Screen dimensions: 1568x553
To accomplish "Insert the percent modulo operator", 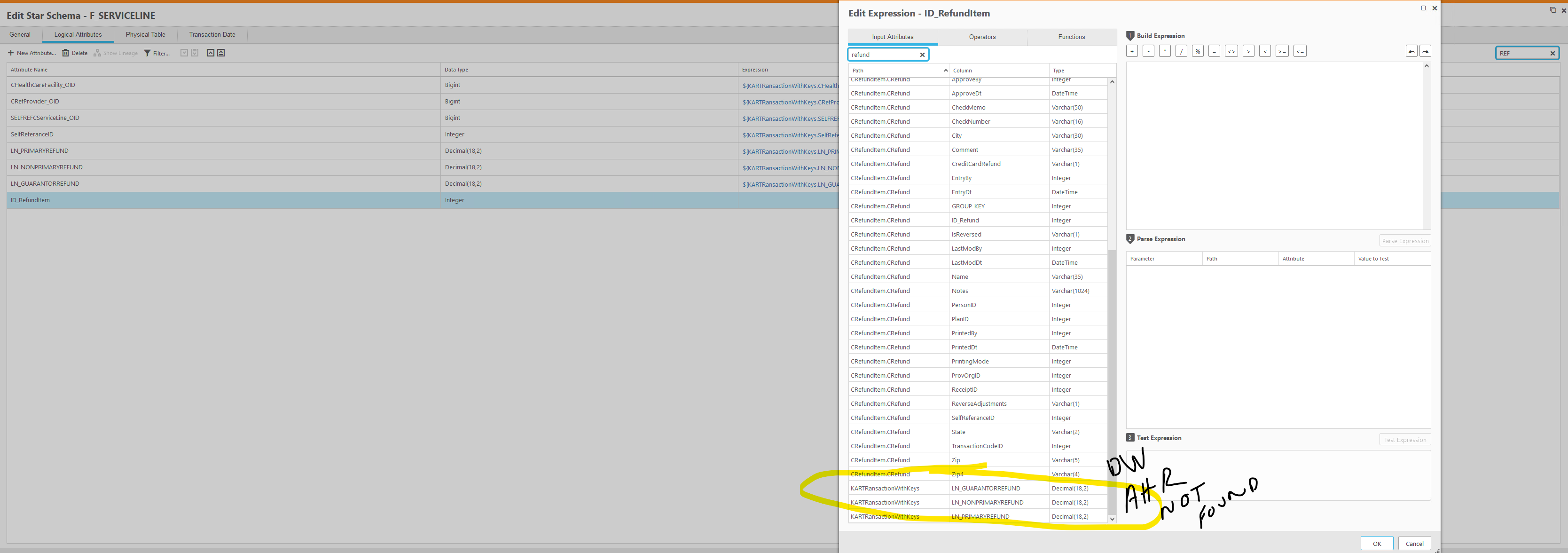I will coord(1197,51).
